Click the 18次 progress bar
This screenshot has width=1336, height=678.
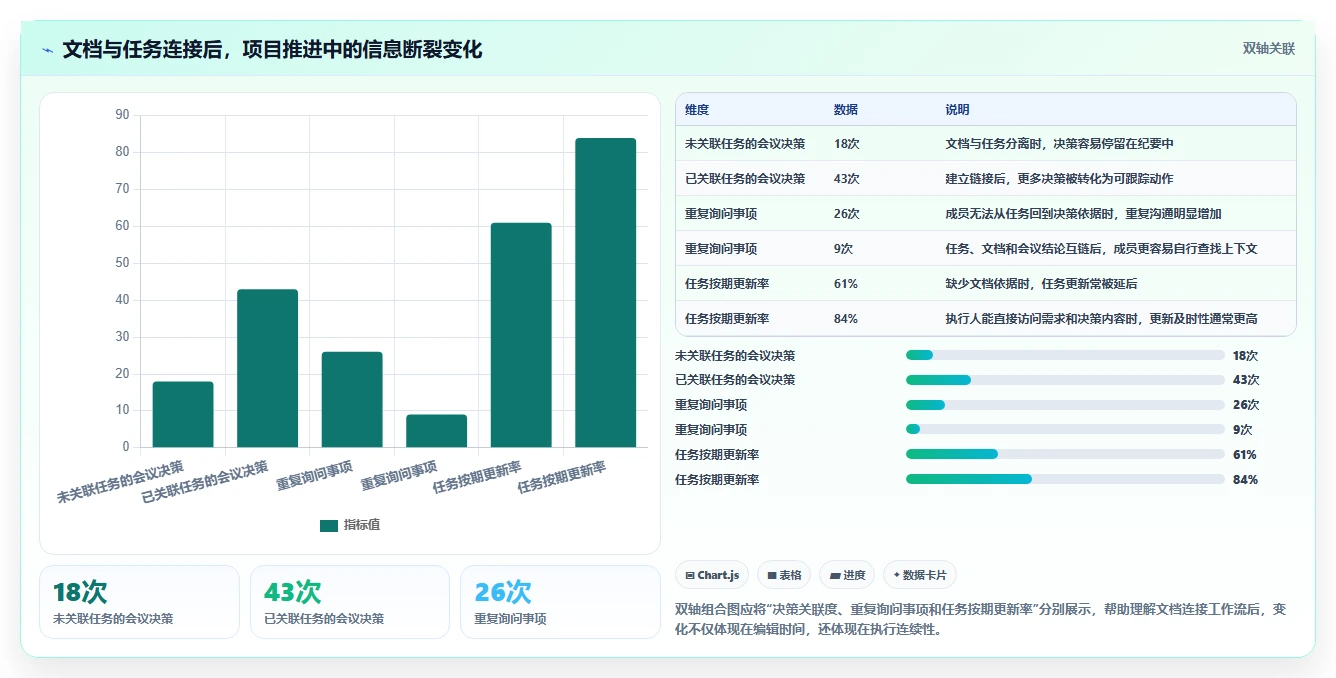[x=1065, y=355]
